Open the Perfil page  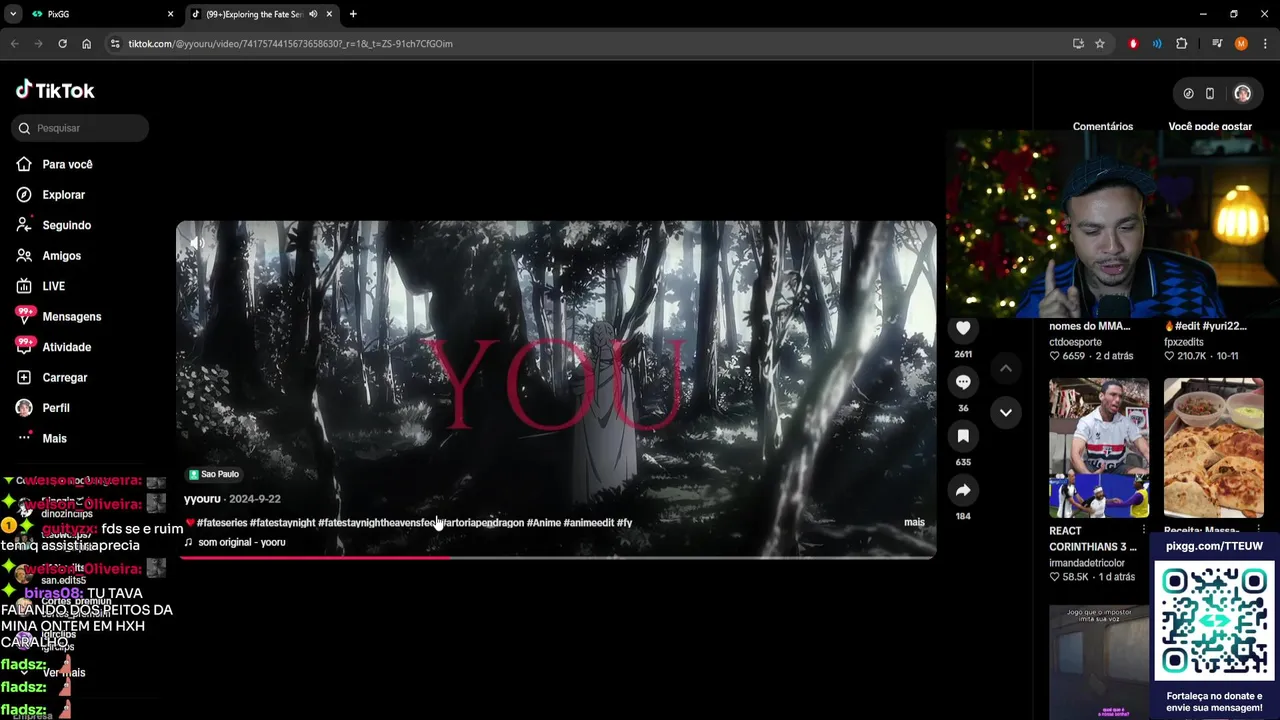[55, 408]
